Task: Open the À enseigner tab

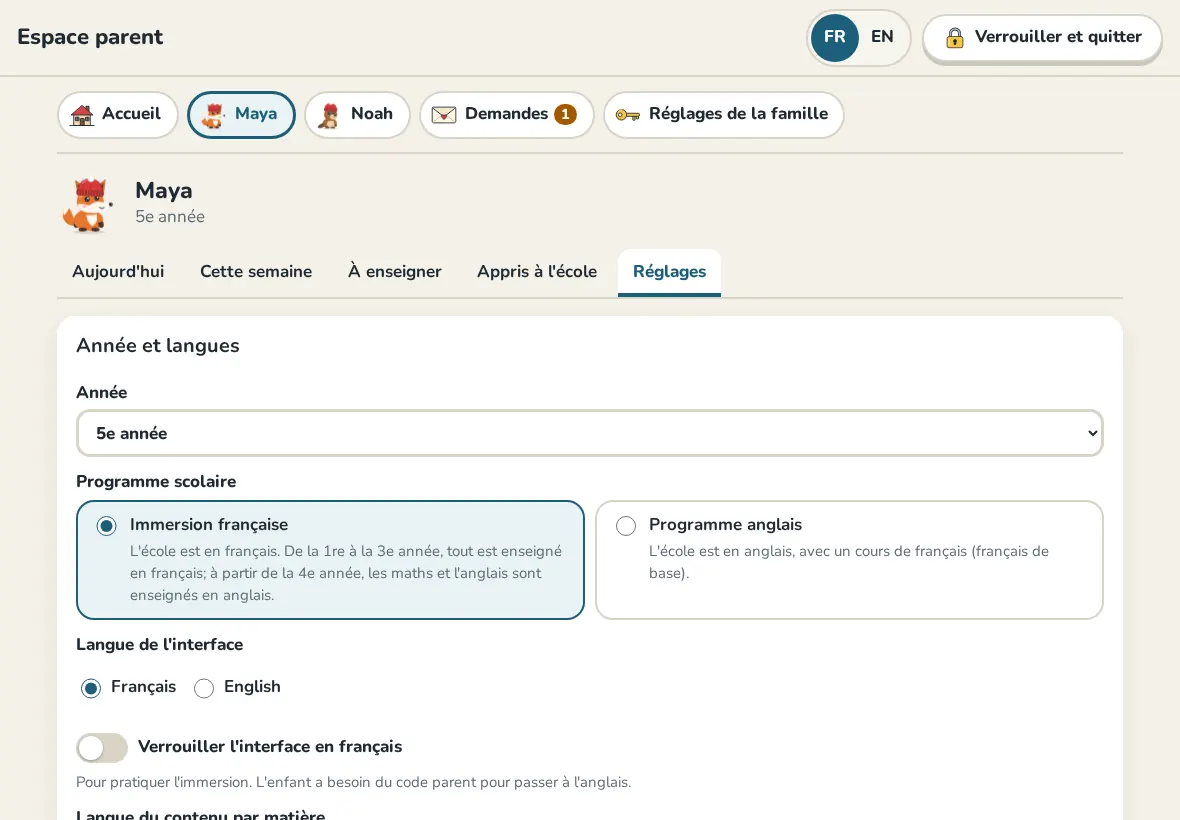Action: (x=394, y=272)
